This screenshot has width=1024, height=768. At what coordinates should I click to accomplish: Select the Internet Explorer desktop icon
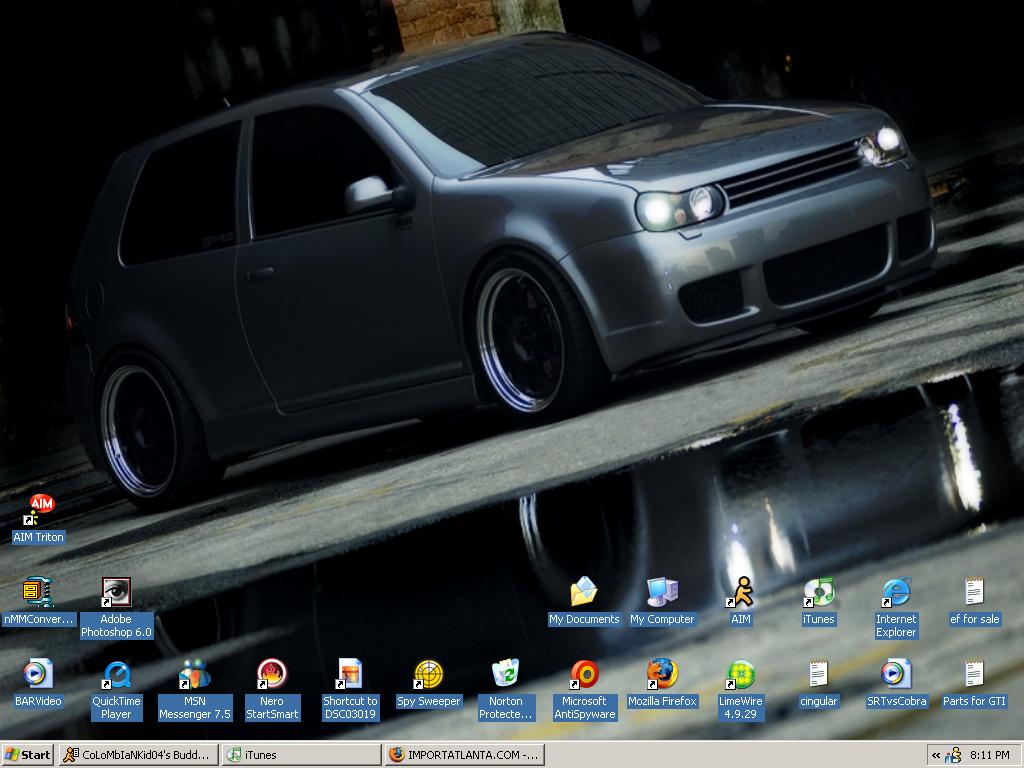pos(896,593)
